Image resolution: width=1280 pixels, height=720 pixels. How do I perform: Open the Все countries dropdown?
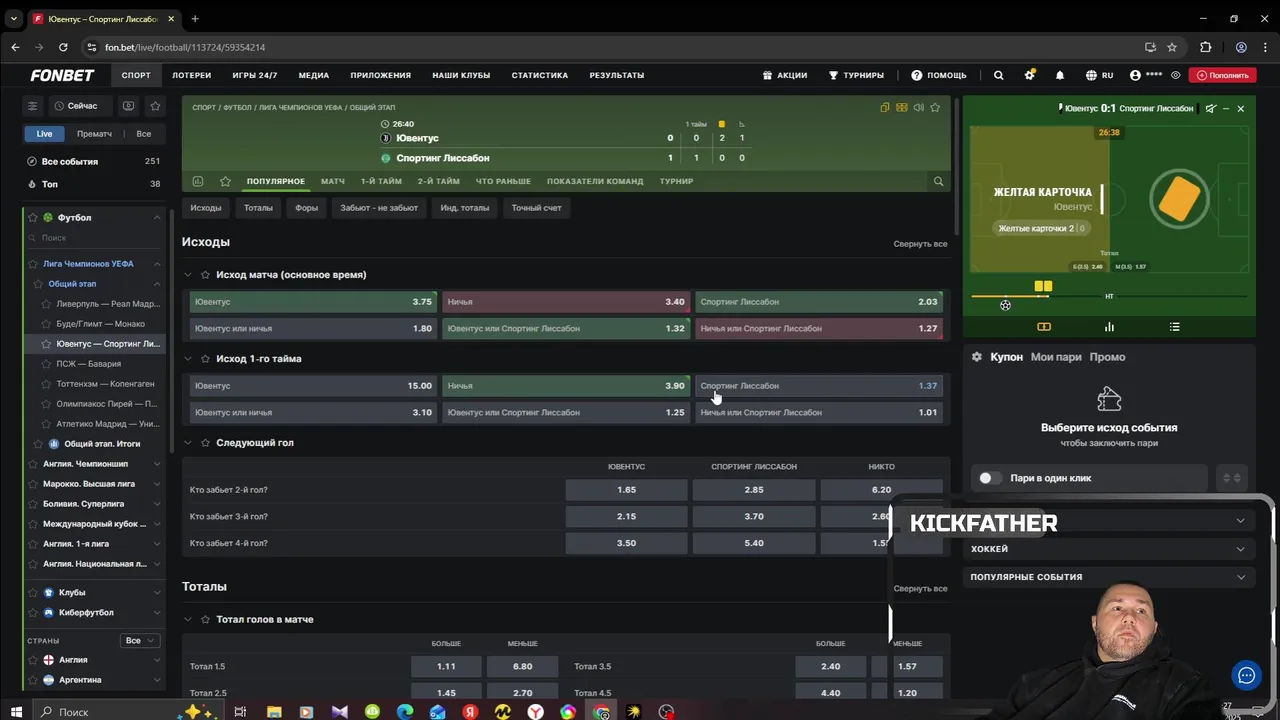click(140, 640)
